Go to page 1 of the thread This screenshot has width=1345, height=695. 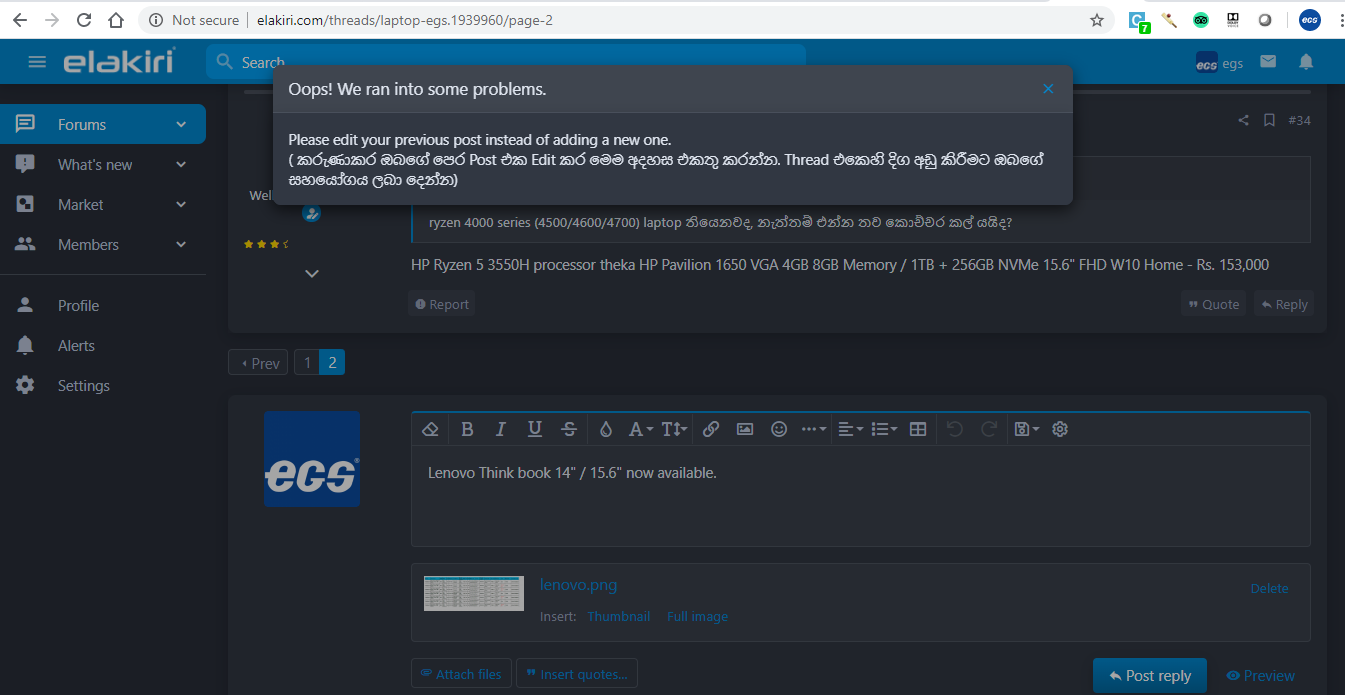click(x=308, y=363)
